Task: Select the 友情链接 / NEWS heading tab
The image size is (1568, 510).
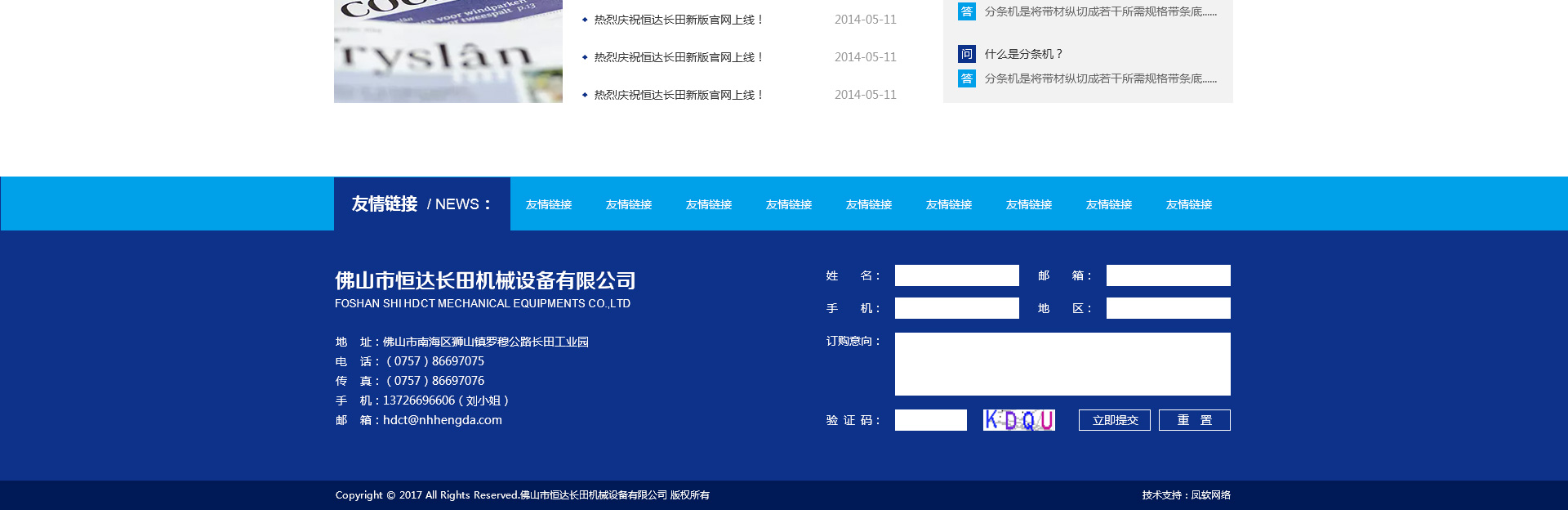Action: click(421, 204)
